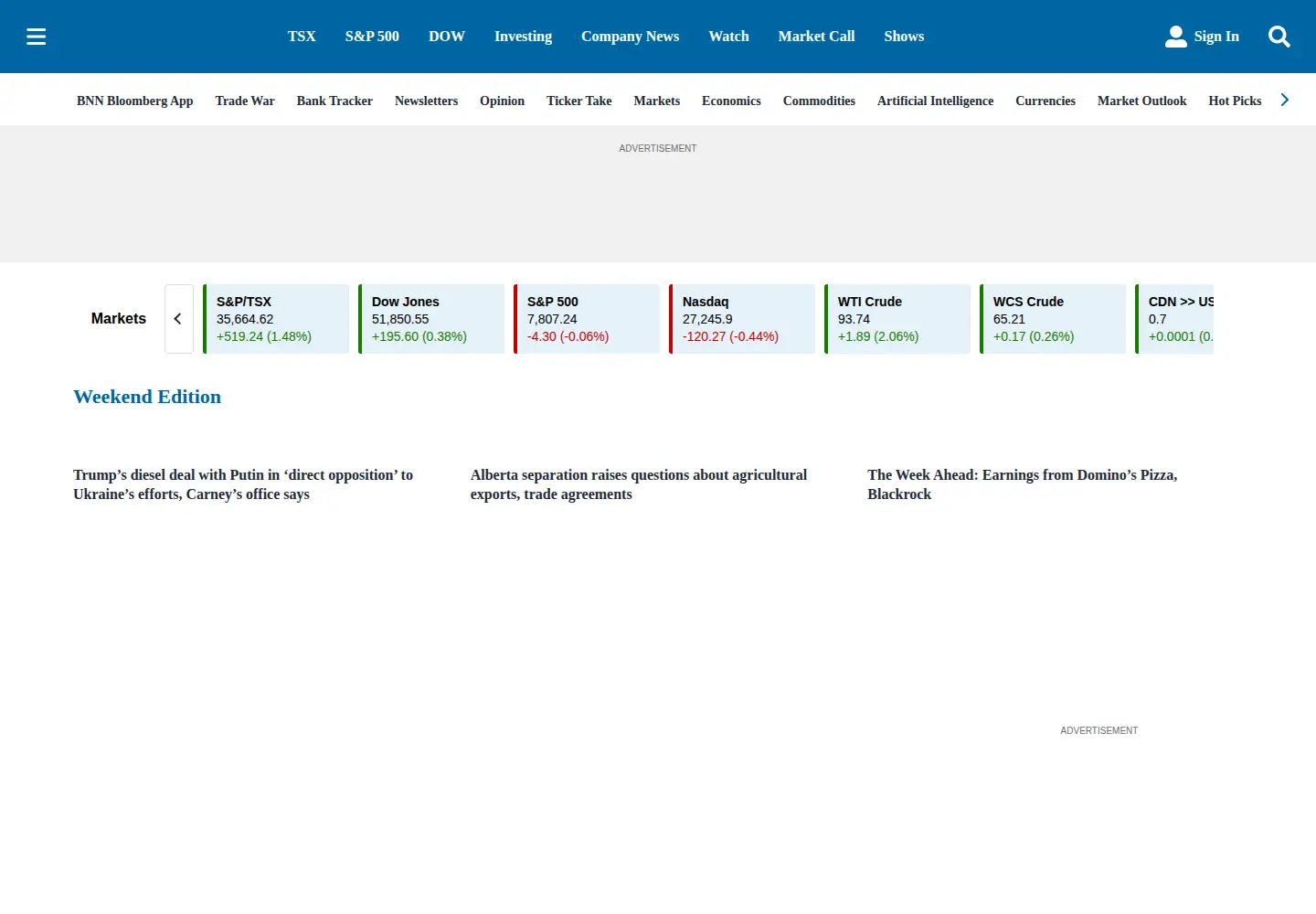The image size is (1316, 914).
Task: Click the user profile icon
Action: click(x=1176, y=37)
